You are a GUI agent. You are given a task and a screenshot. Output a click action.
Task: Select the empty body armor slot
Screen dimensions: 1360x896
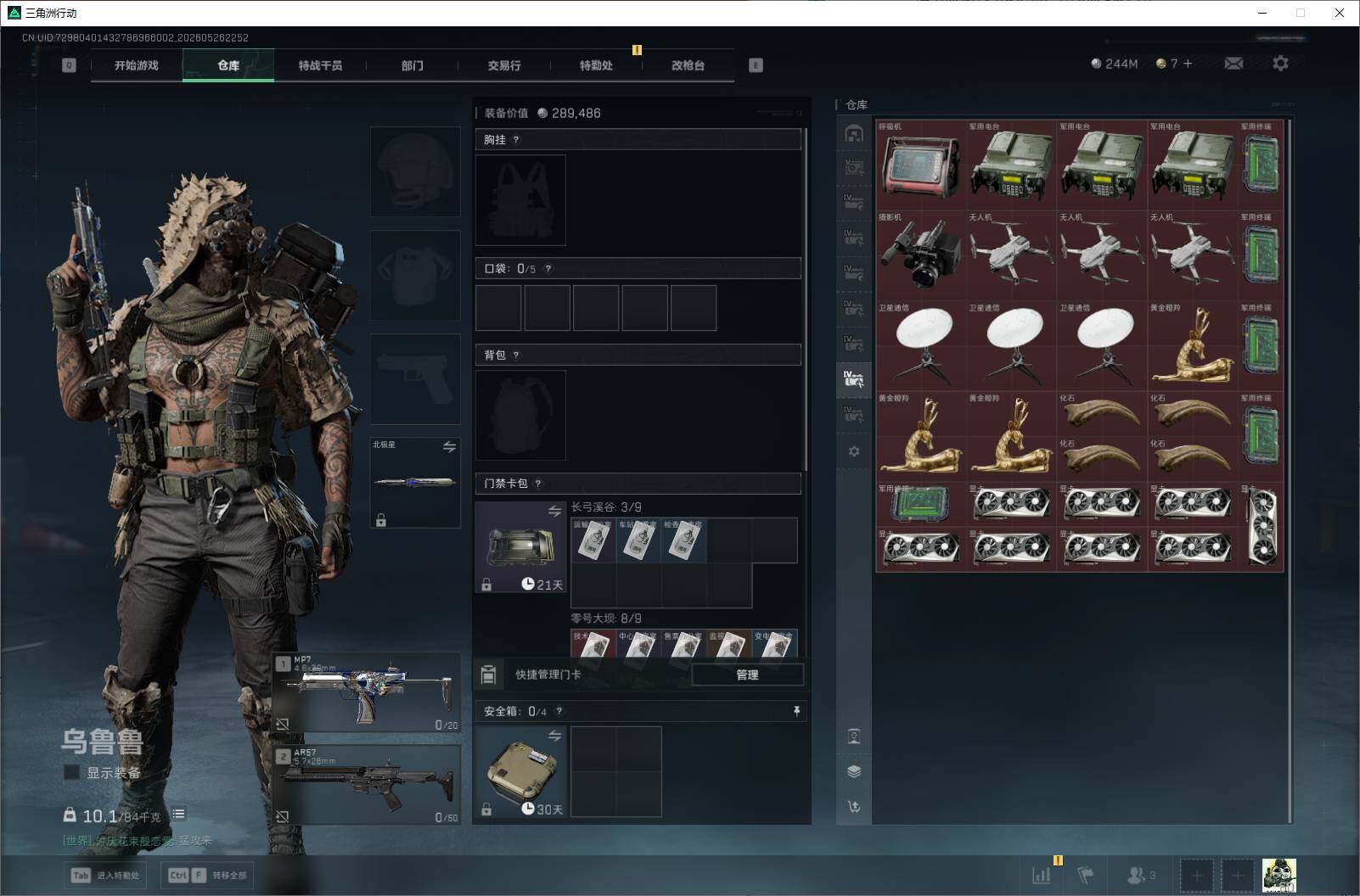(x=415, y=274)
